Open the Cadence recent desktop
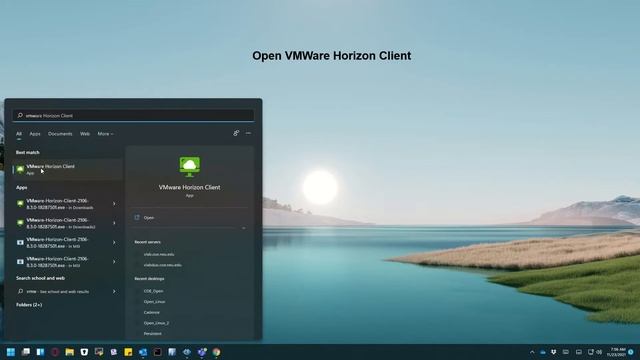This screenshot has height=360, width=640. [x=151, y=312]
